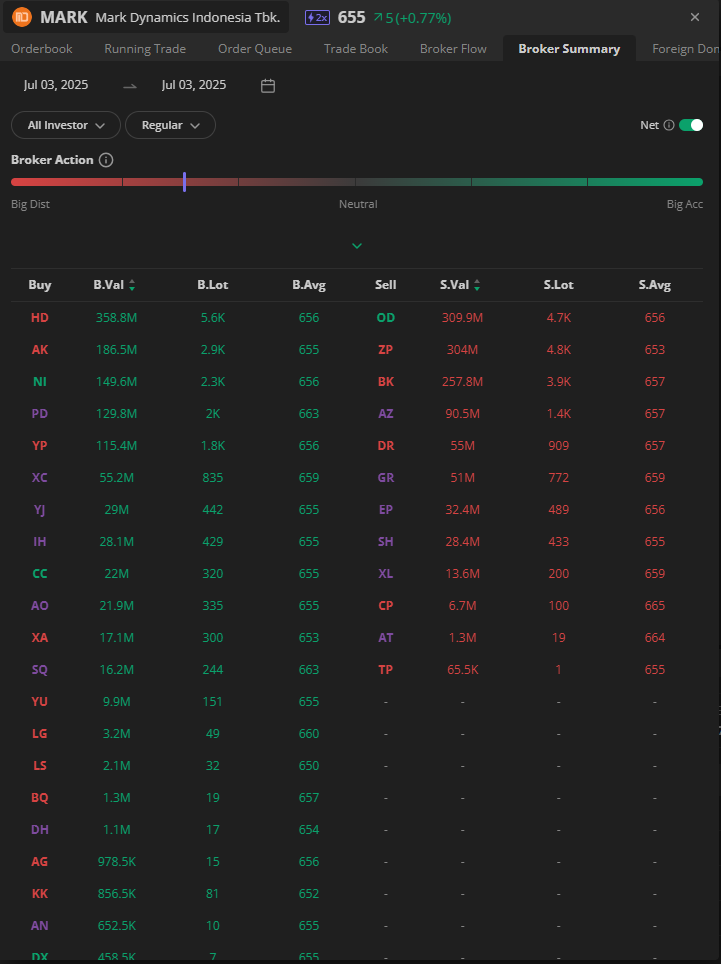Click the Broker Action slider marker
The height and width of the screenshot is (964, 721).
184,182
